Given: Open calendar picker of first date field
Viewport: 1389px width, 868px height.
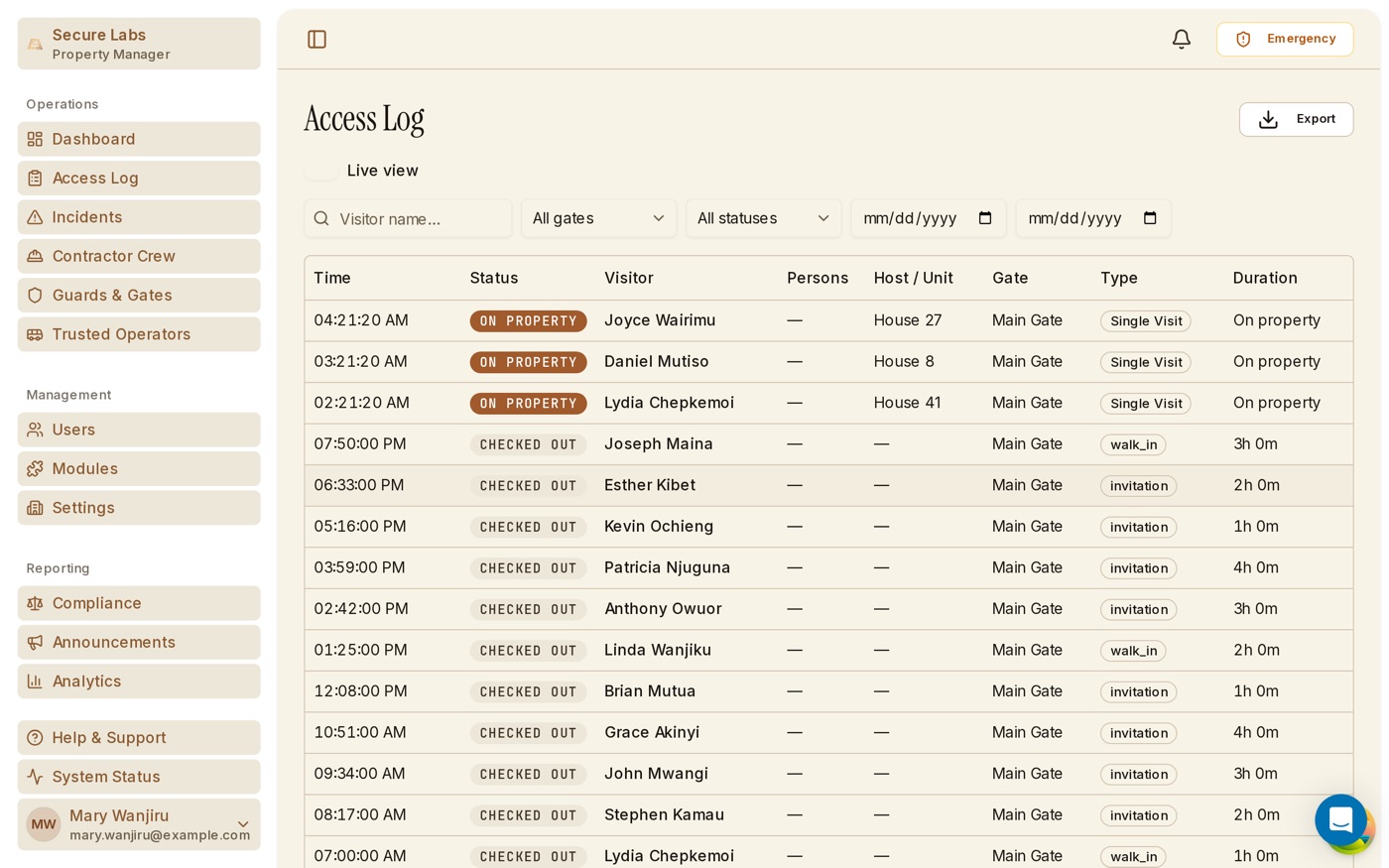Looking at the screenshot, I should point(985,218).
